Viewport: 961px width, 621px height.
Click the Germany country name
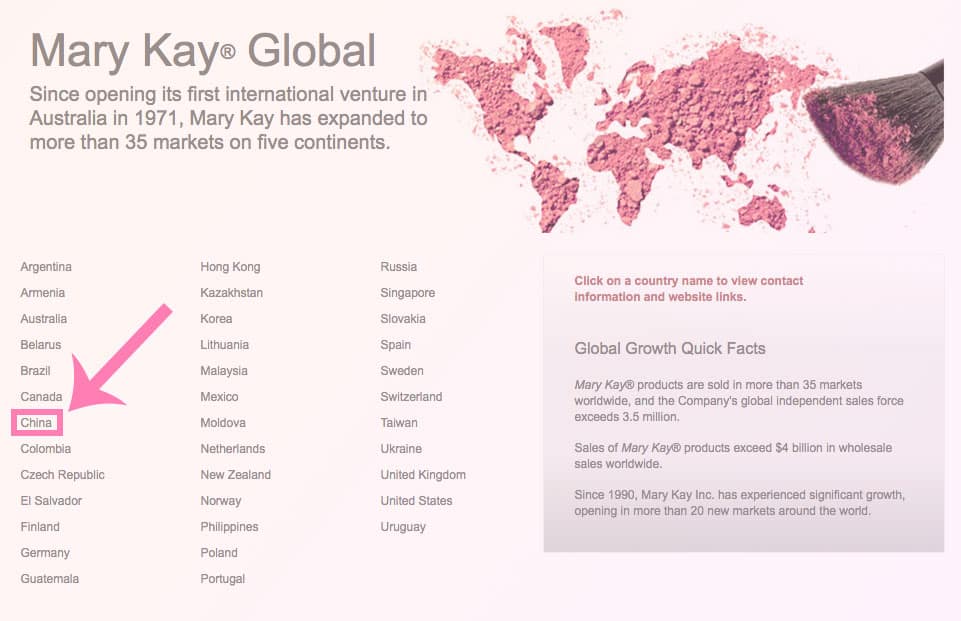(x=45, y=553)
